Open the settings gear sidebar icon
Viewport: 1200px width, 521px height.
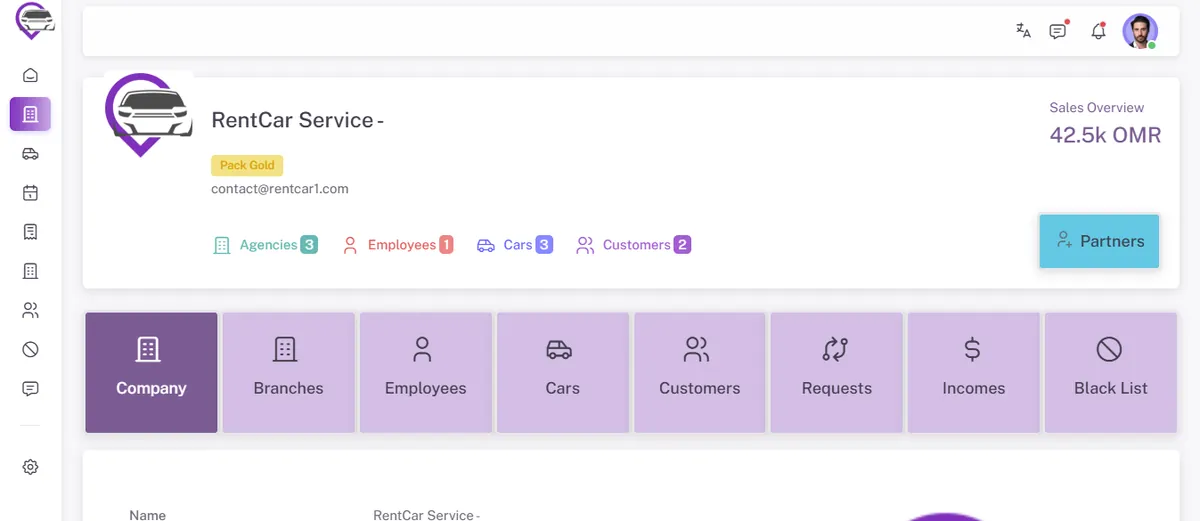tap(30, 467)
